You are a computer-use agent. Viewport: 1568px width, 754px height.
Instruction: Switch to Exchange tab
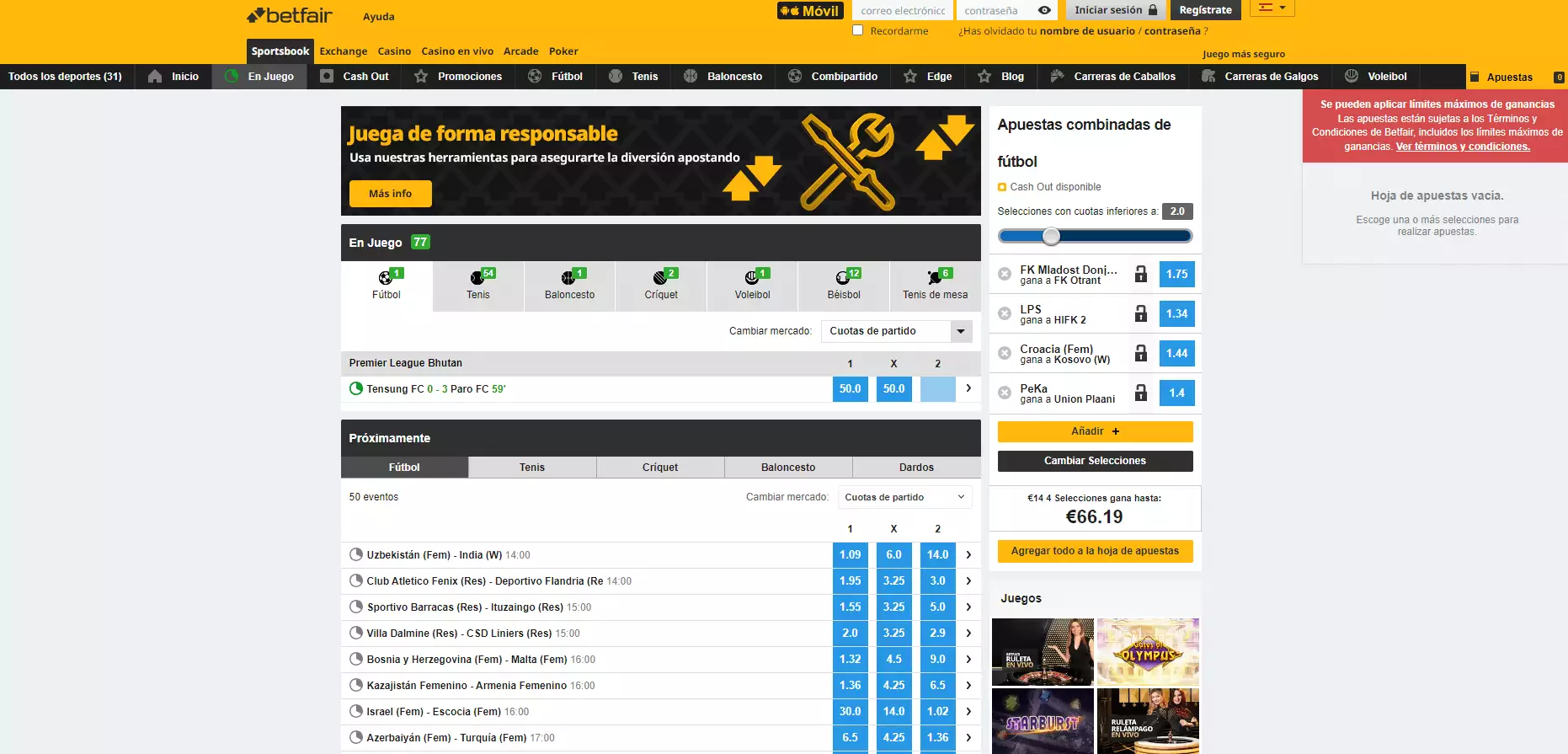[x=344, y=51]
